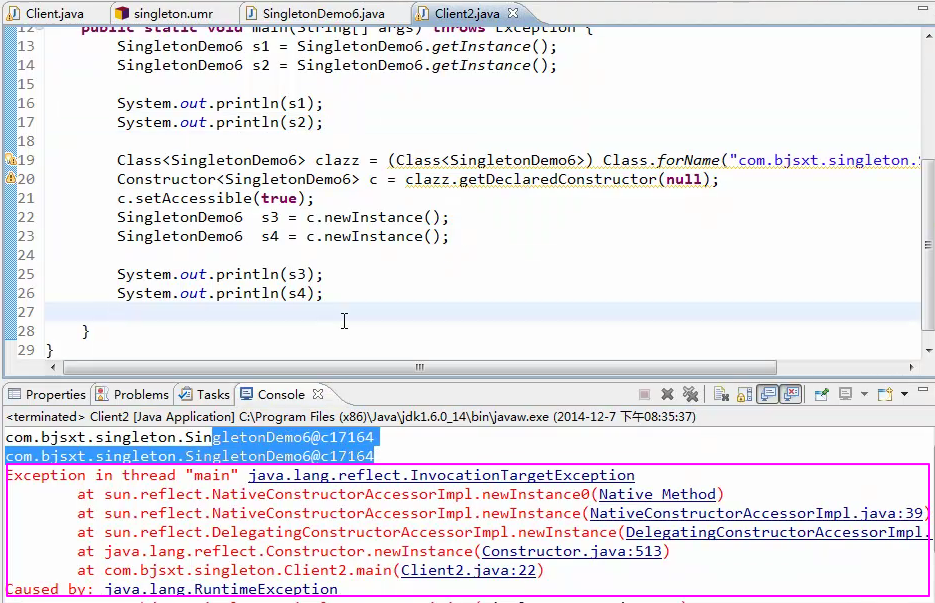Place cursor on empty line 27 in editor
This screenshot has height=603, width=935.
coord(400,312)
